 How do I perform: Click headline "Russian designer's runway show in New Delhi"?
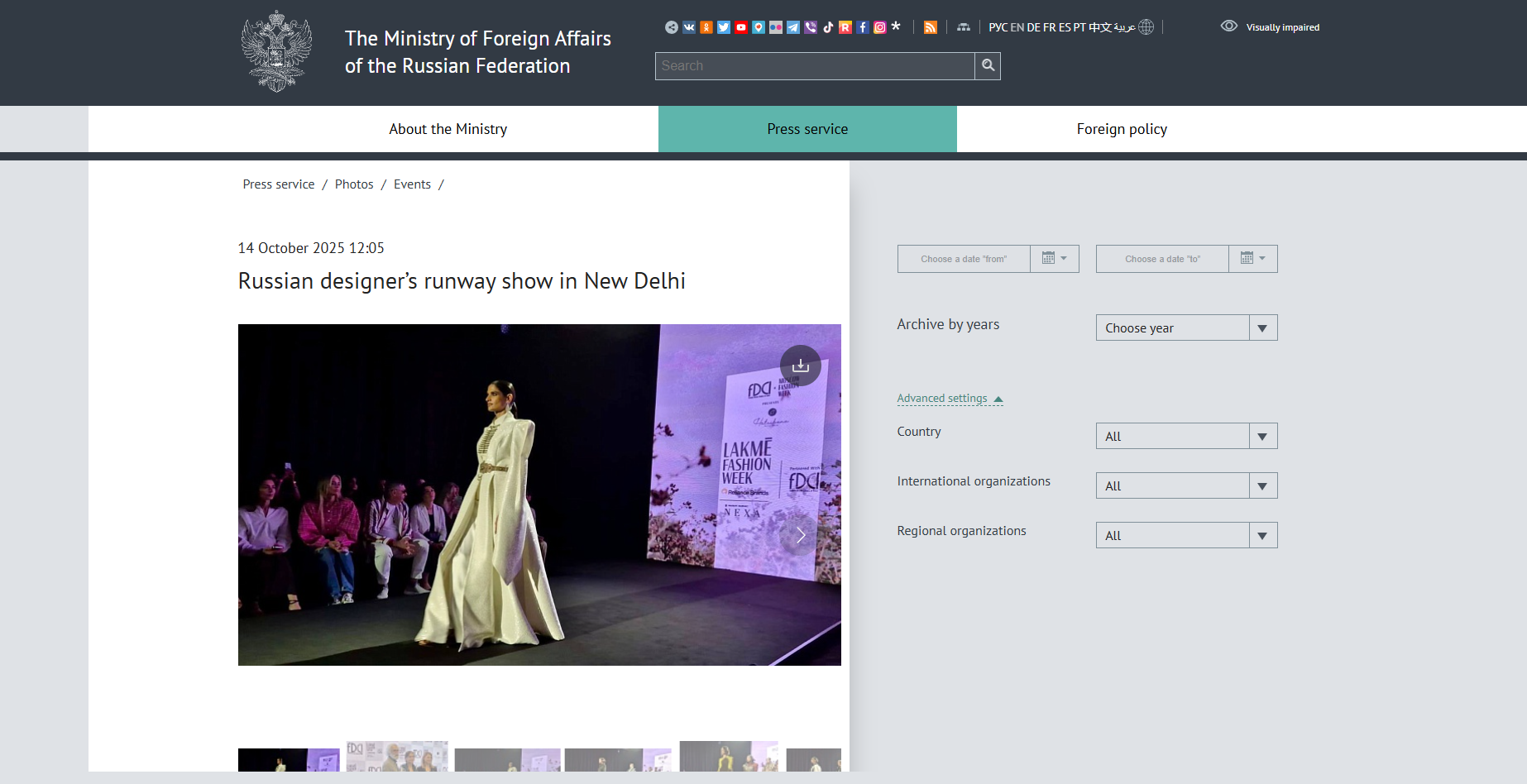[462, 281]
